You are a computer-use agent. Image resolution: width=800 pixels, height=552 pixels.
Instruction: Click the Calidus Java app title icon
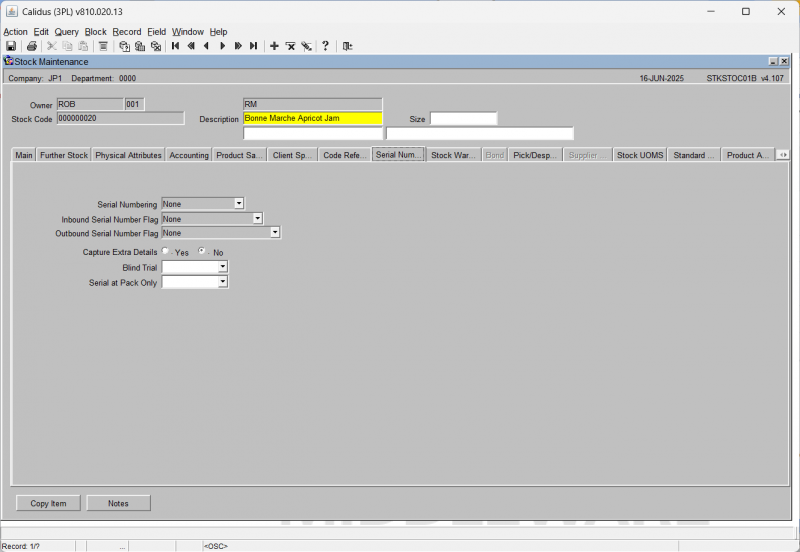point(11,11)
